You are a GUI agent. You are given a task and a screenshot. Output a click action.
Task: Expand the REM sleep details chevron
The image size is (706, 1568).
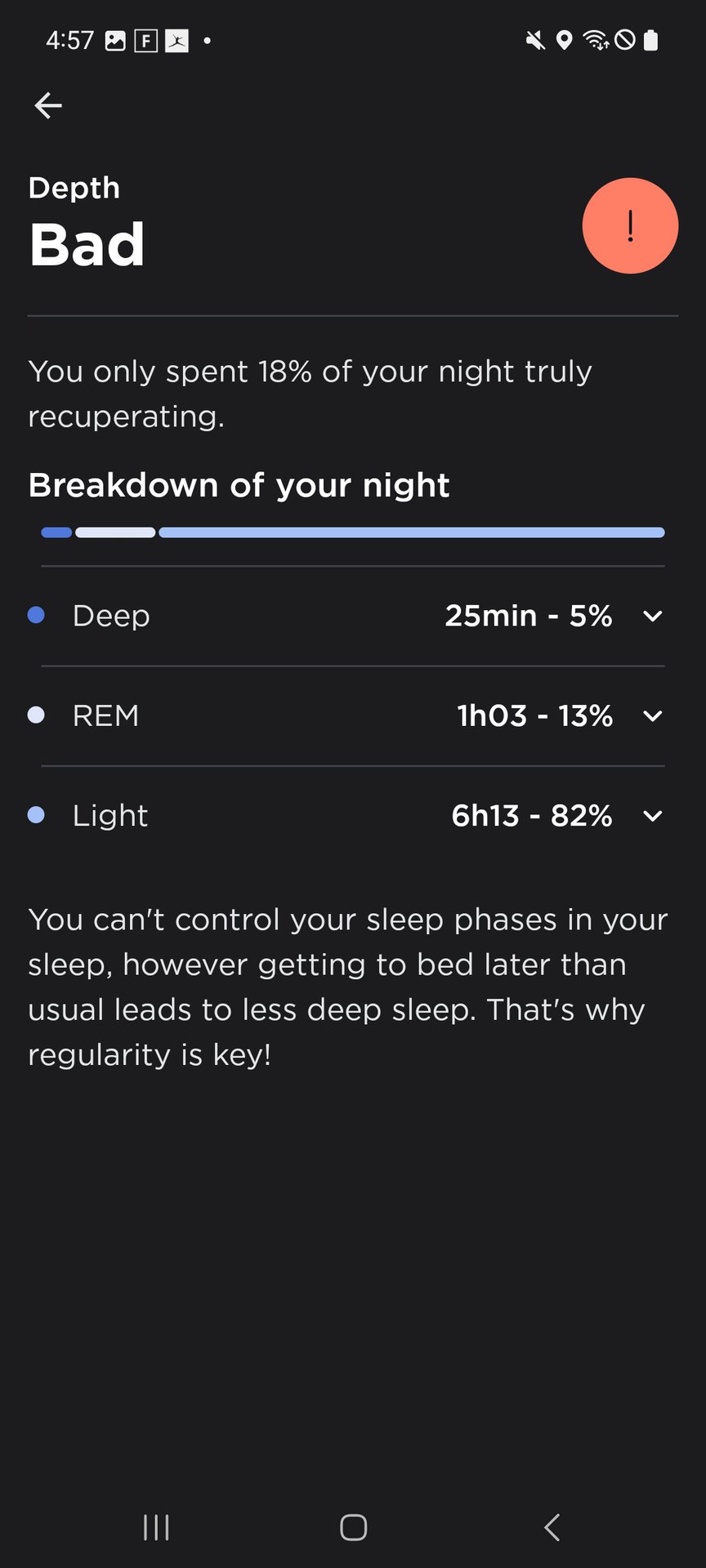coord(652,716)
